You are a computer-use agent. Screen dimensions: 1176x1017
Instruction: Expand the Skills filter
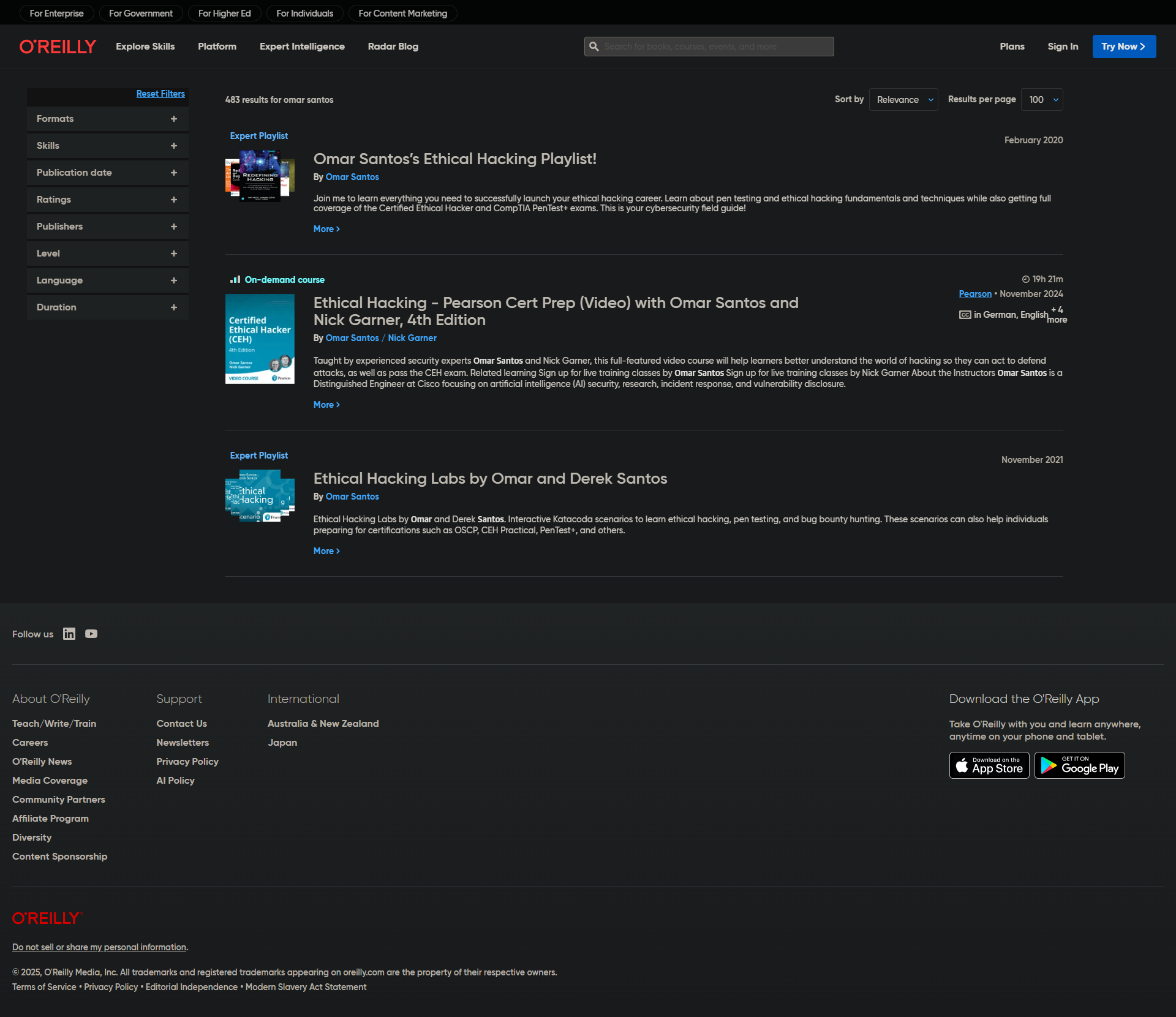tap(108, 146)
